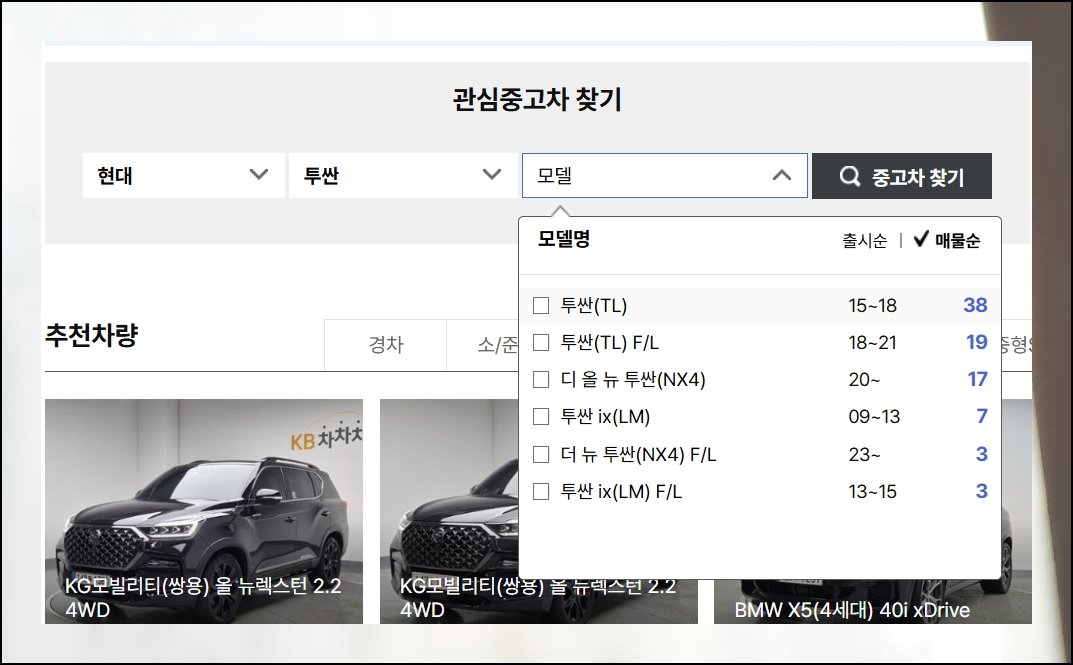Sort models by 매물순
This screenshot has height=665, width=1073.
pyautogui.click(x=957, y=241)
